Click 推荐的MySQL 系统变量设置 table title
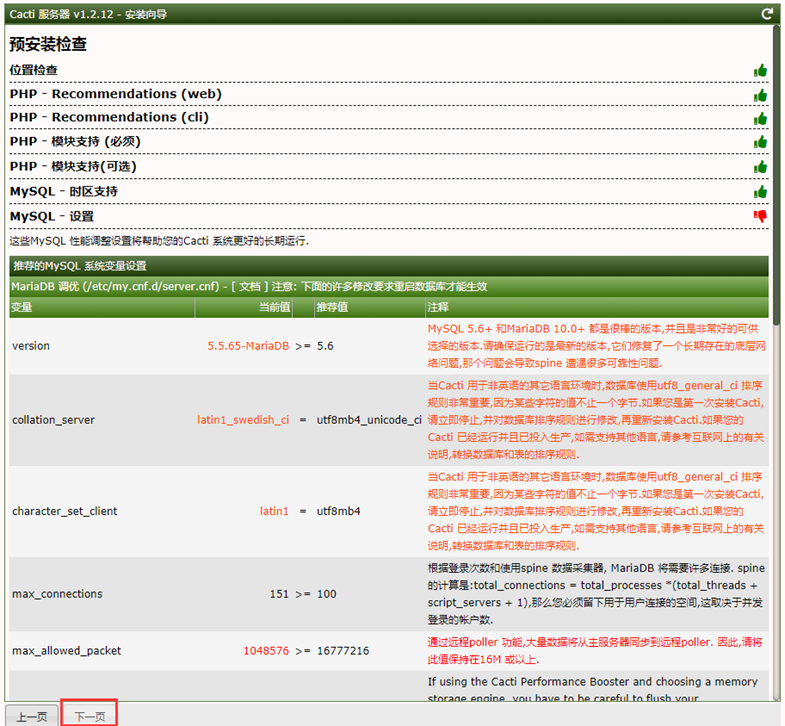The image size is (785, 726). [80, 266]
